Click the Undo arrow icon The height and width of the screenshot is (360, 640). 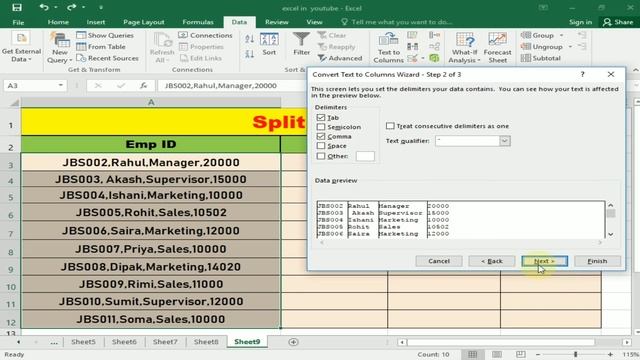click(44, 7)
